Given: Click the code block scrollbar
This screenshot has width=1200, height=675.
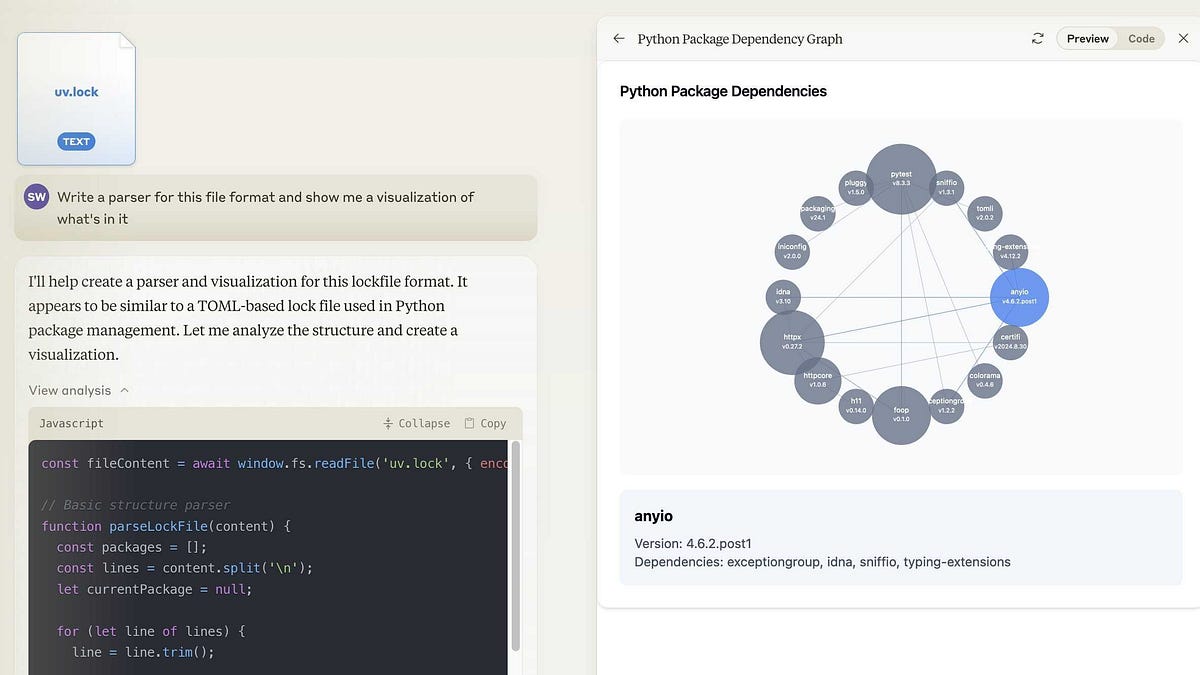Looking at the screenshot, I should (x=516, y=545).
